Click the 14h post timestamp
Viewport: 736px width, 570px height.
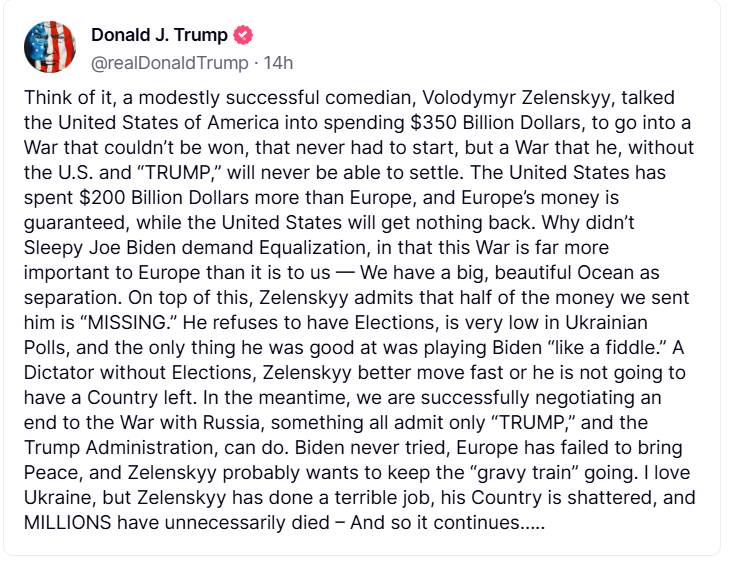(279, 62)
